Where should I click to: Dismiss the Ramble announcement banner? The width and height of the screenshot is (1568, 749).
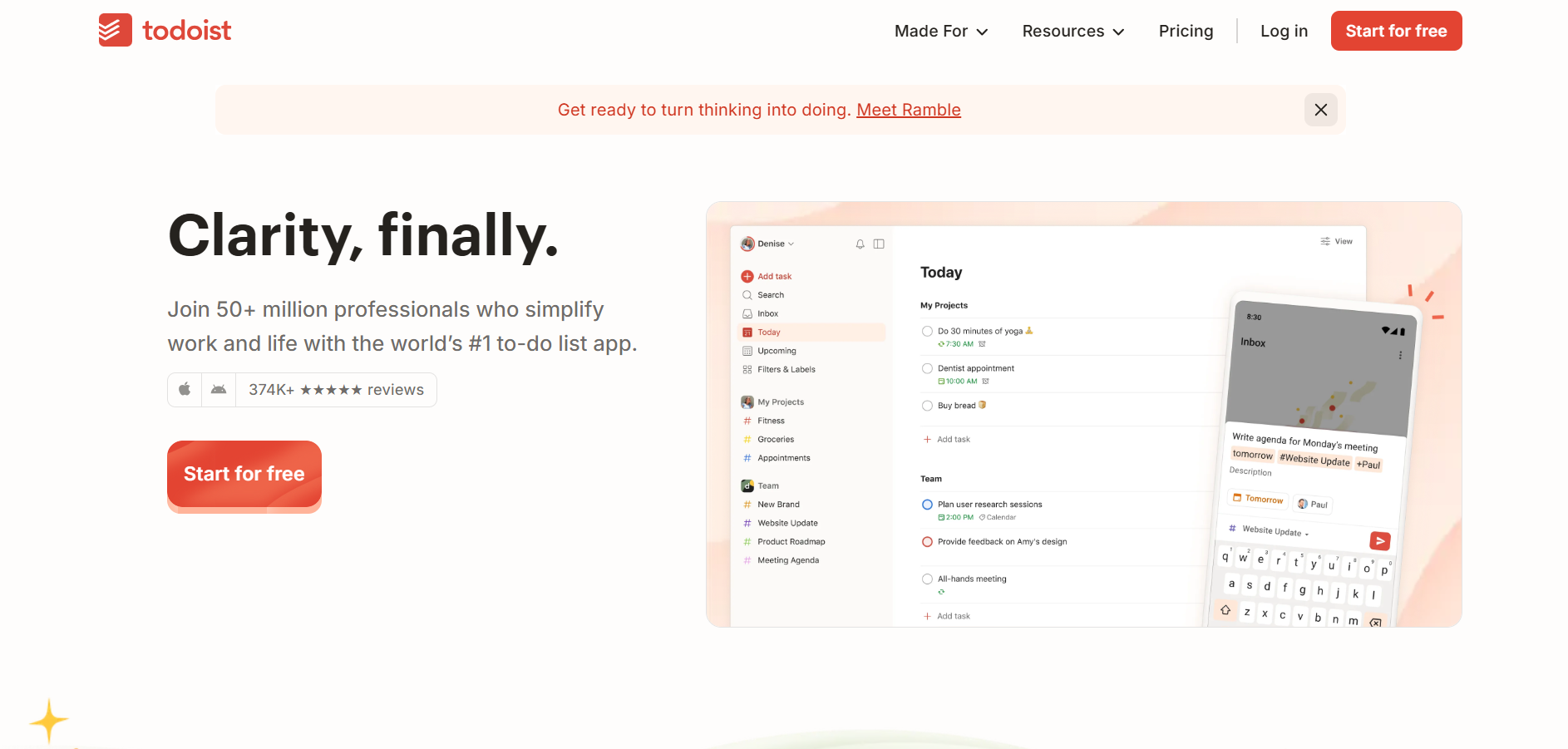tap(1320, 109)
